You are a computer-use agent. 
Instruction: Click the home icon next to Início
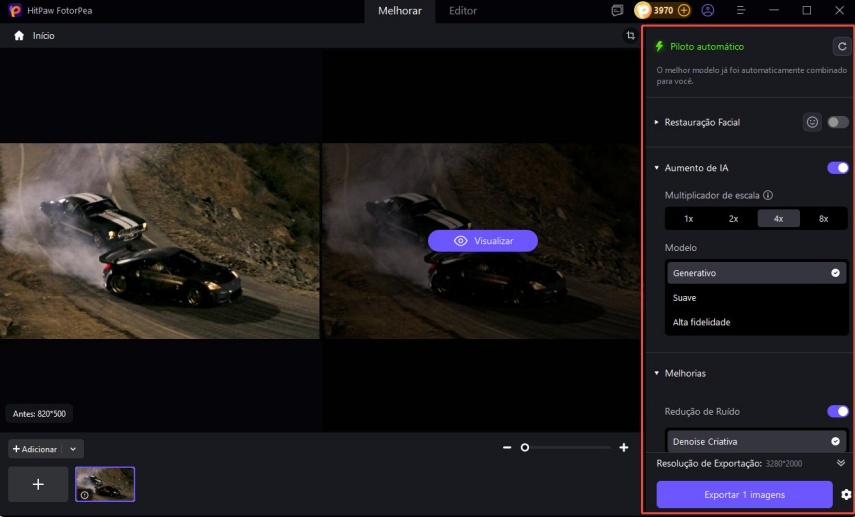point(19,35)
